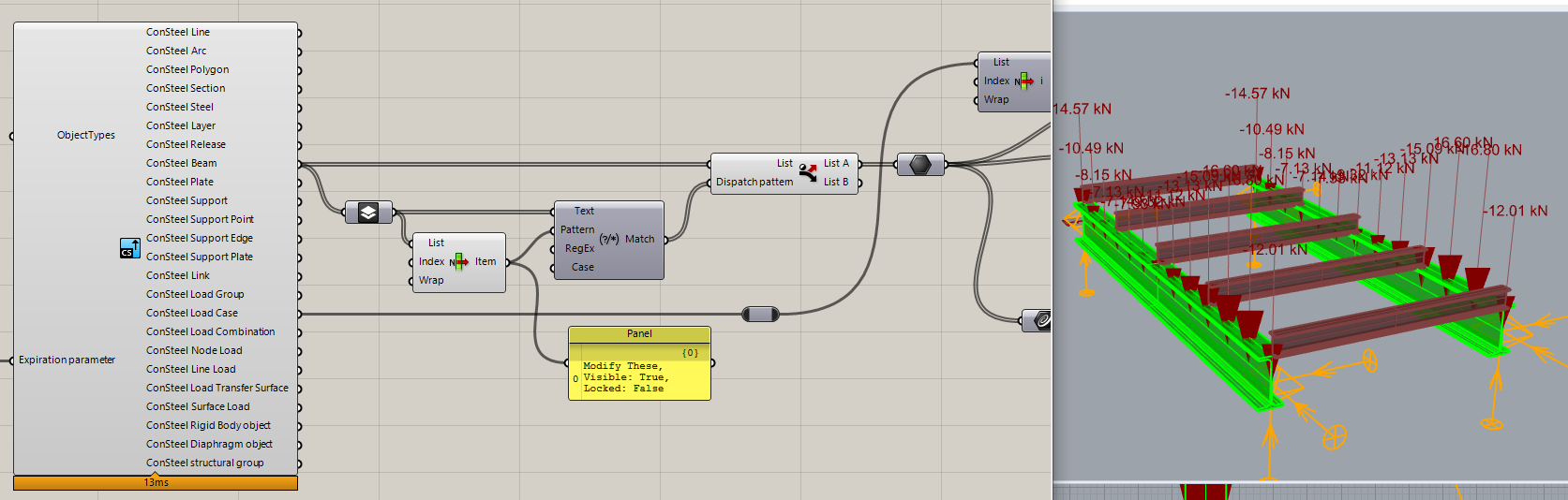Screen dimensions: 1568x500
Task: Click the List Item component Item output
Action: (485, 261)
